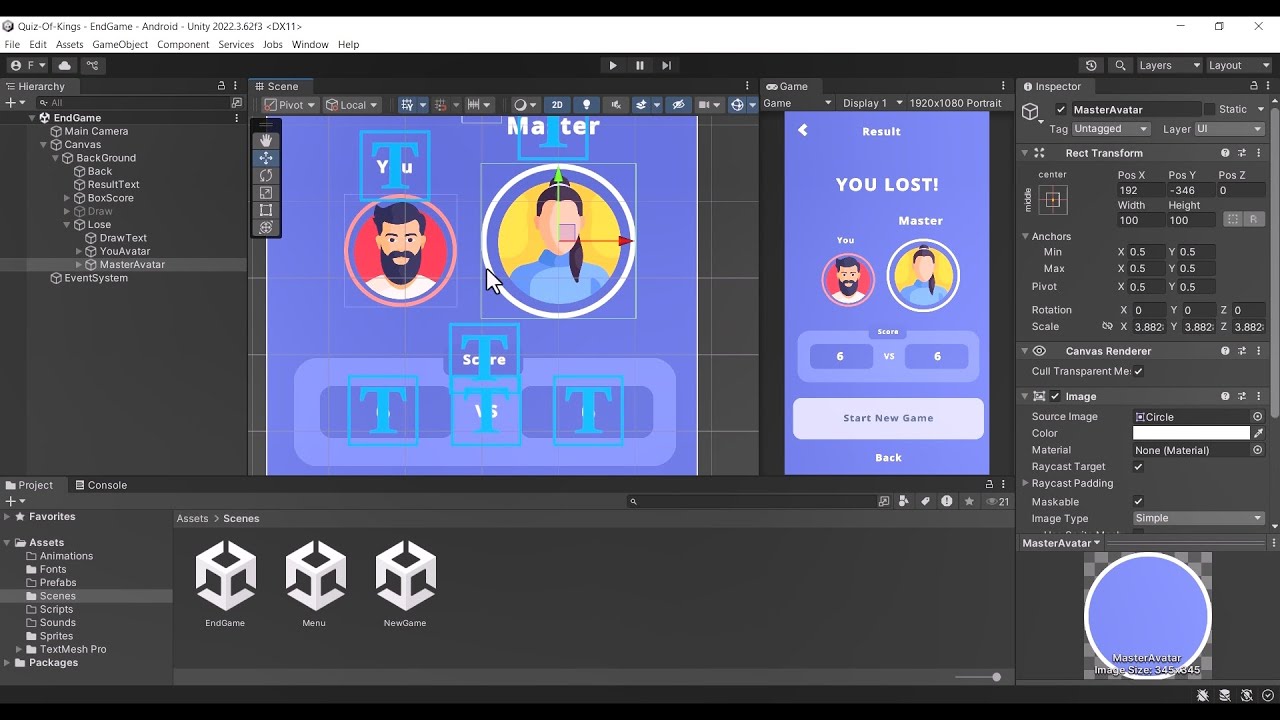1280x720 pixels.
Task: Select the Rotate tool in Scene toolbar
Action: pyautogui.click(x=266, y=175)
